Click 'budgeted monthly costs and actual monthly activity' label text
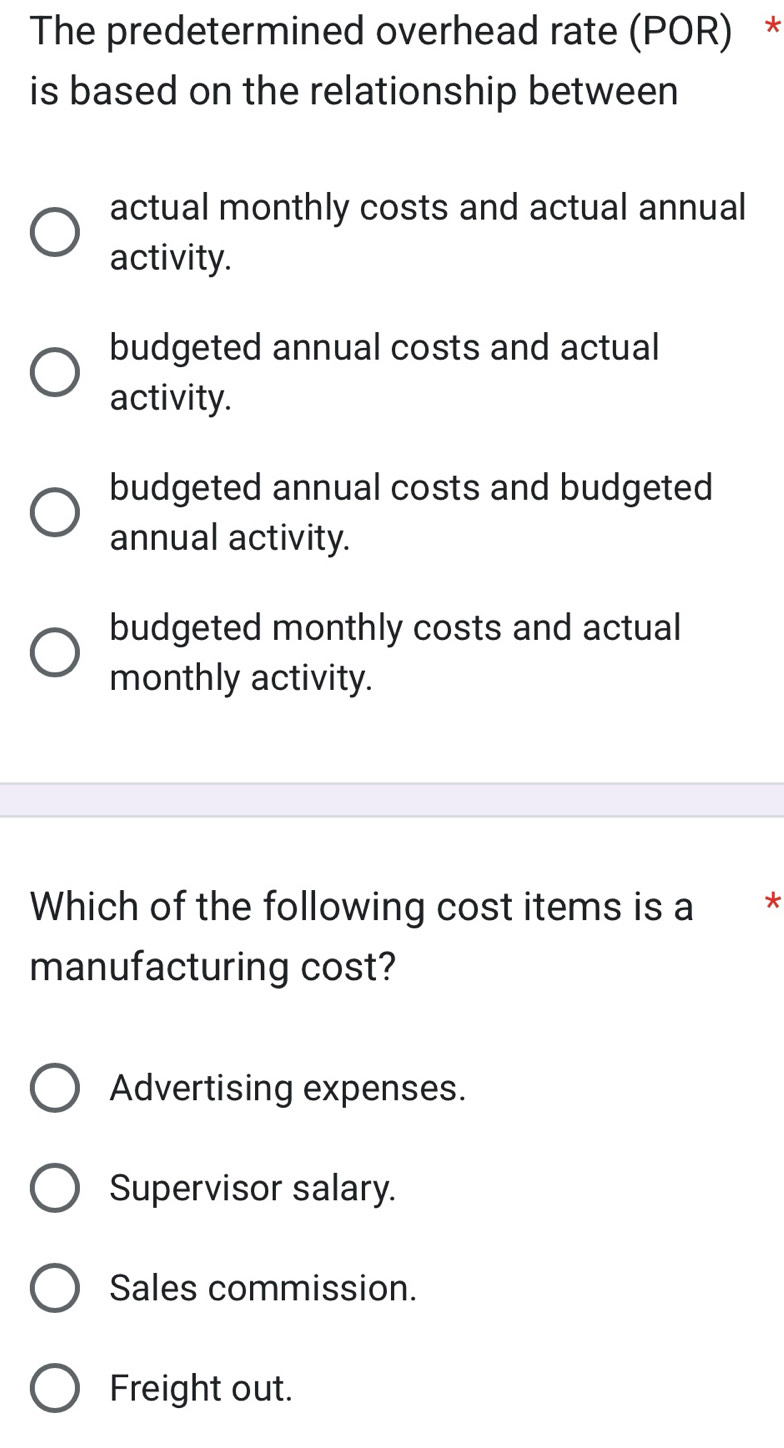This screenshot has height=1448, width=784. point(395,652)
